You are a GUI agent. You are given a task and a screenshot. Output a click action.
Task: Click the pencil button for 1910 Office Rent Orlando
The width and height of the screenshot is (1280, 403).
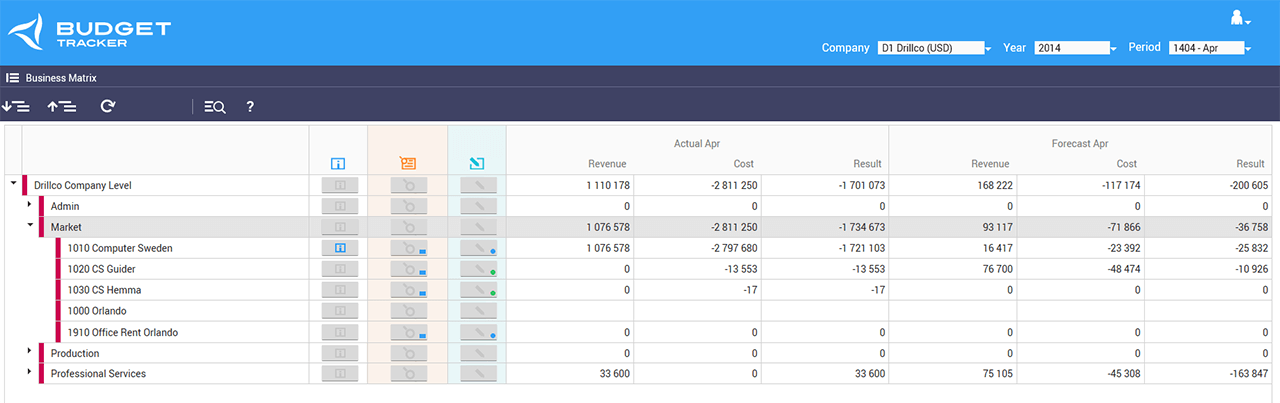pos(479,332)
